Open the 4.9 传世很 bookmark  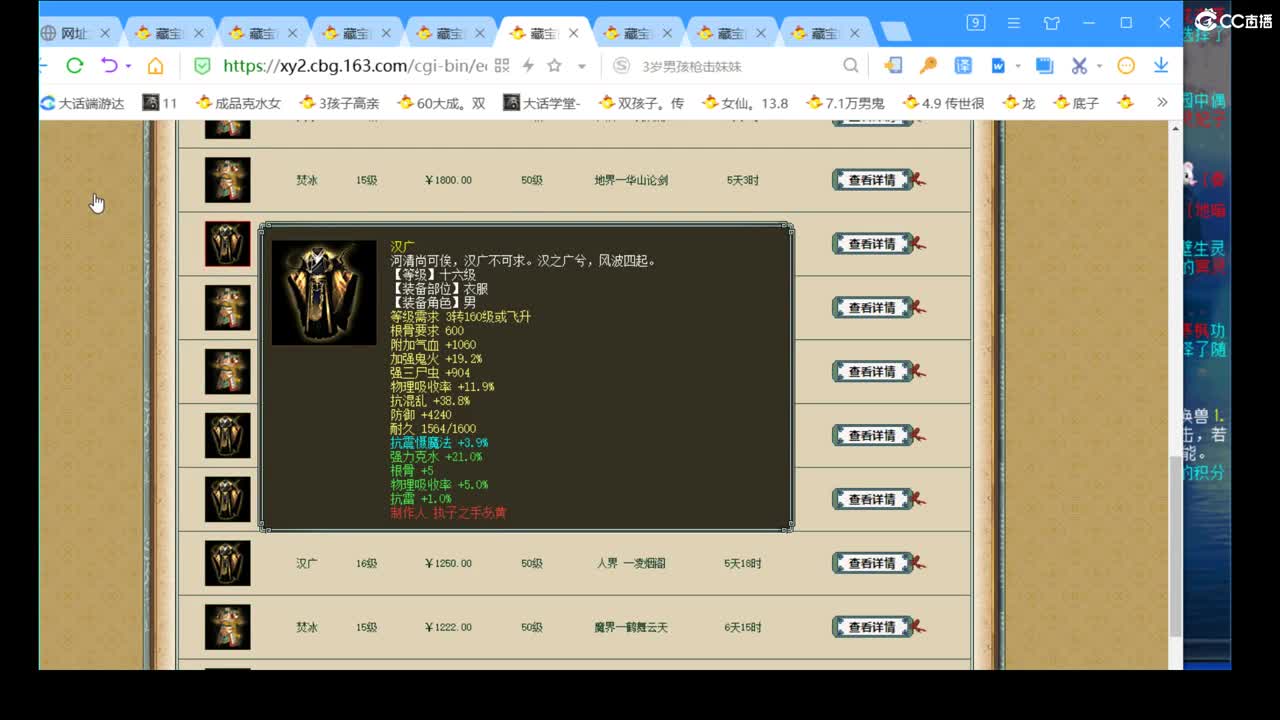coord(943,102)
